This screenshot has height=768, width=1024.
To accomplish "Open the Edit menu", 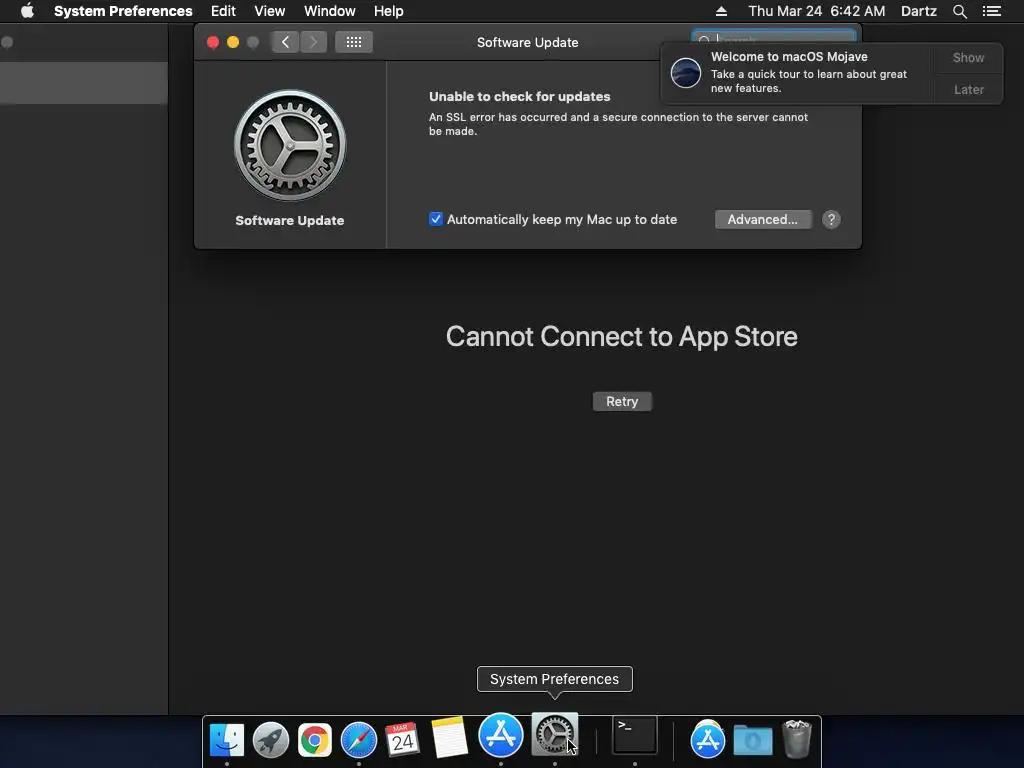I will 223,11.
